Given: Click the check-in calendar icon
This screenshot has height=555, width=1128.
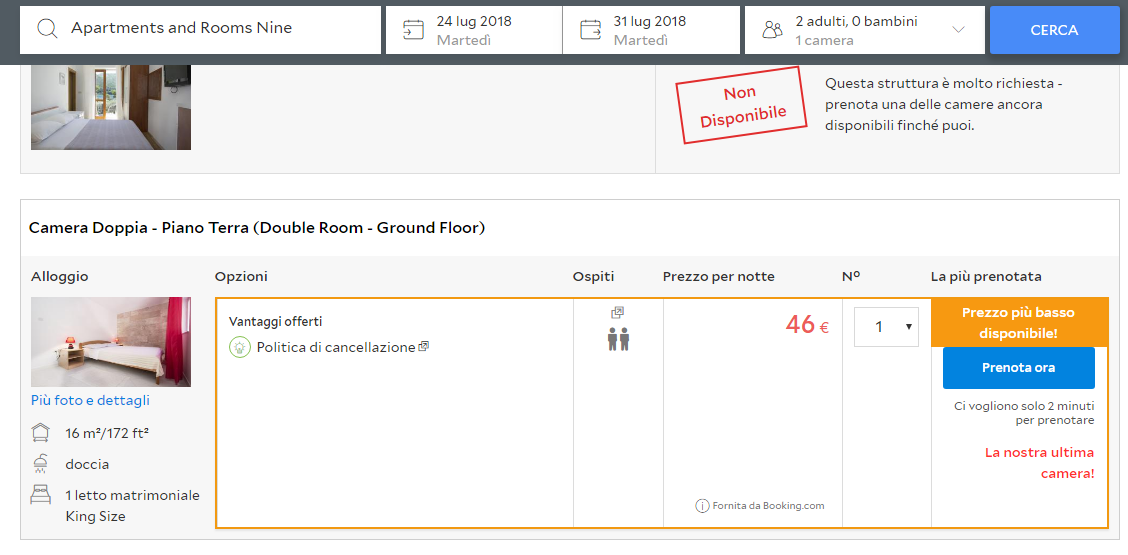Looking at the screenshot, I should pos(413,30).
